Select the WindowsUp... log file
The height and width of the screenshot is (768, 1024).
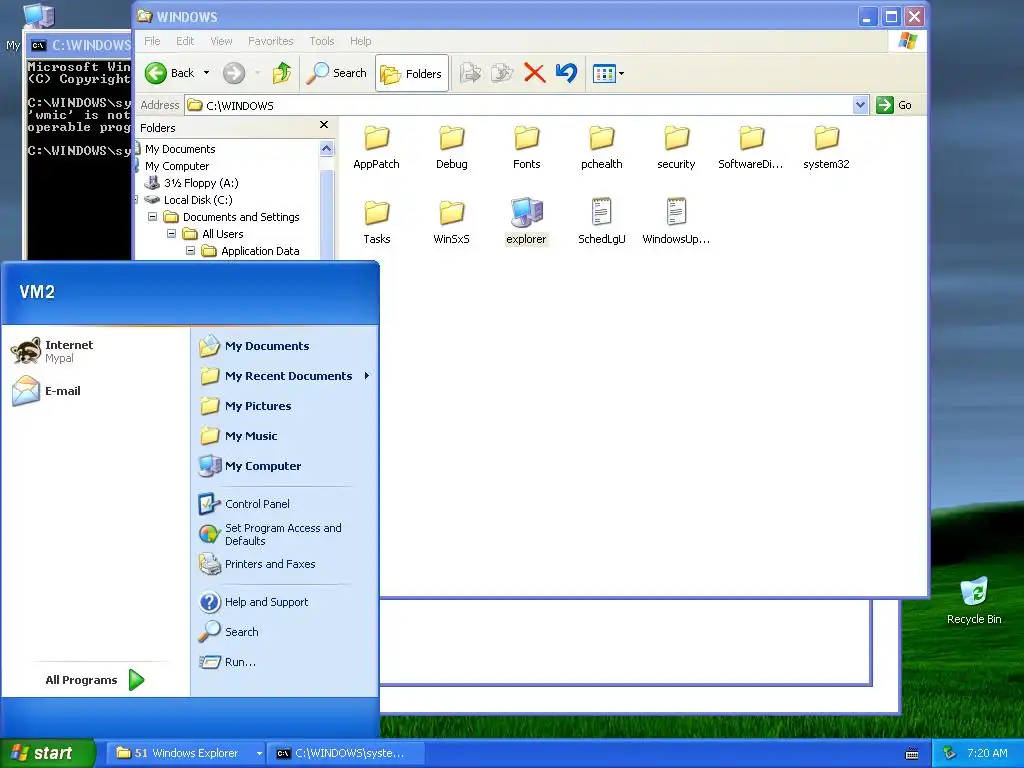pos(677,221)
